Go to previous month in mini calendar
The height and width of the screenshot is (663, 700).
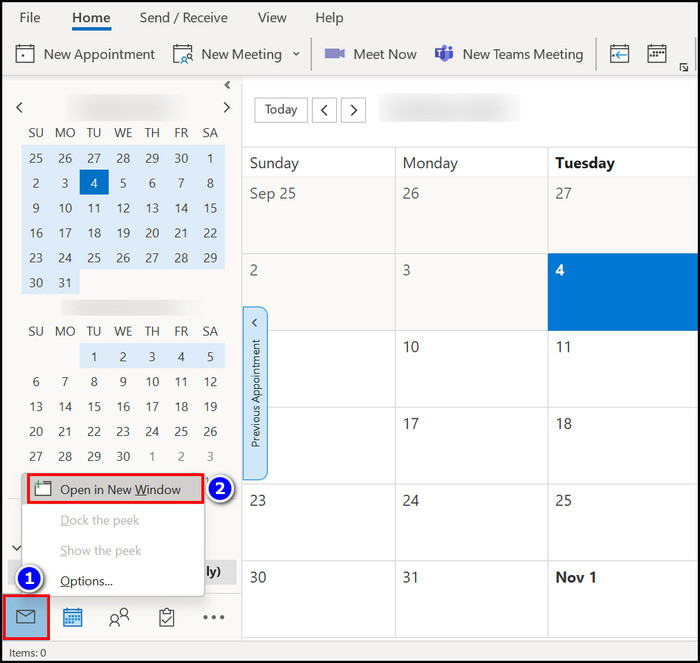[20, 108]
